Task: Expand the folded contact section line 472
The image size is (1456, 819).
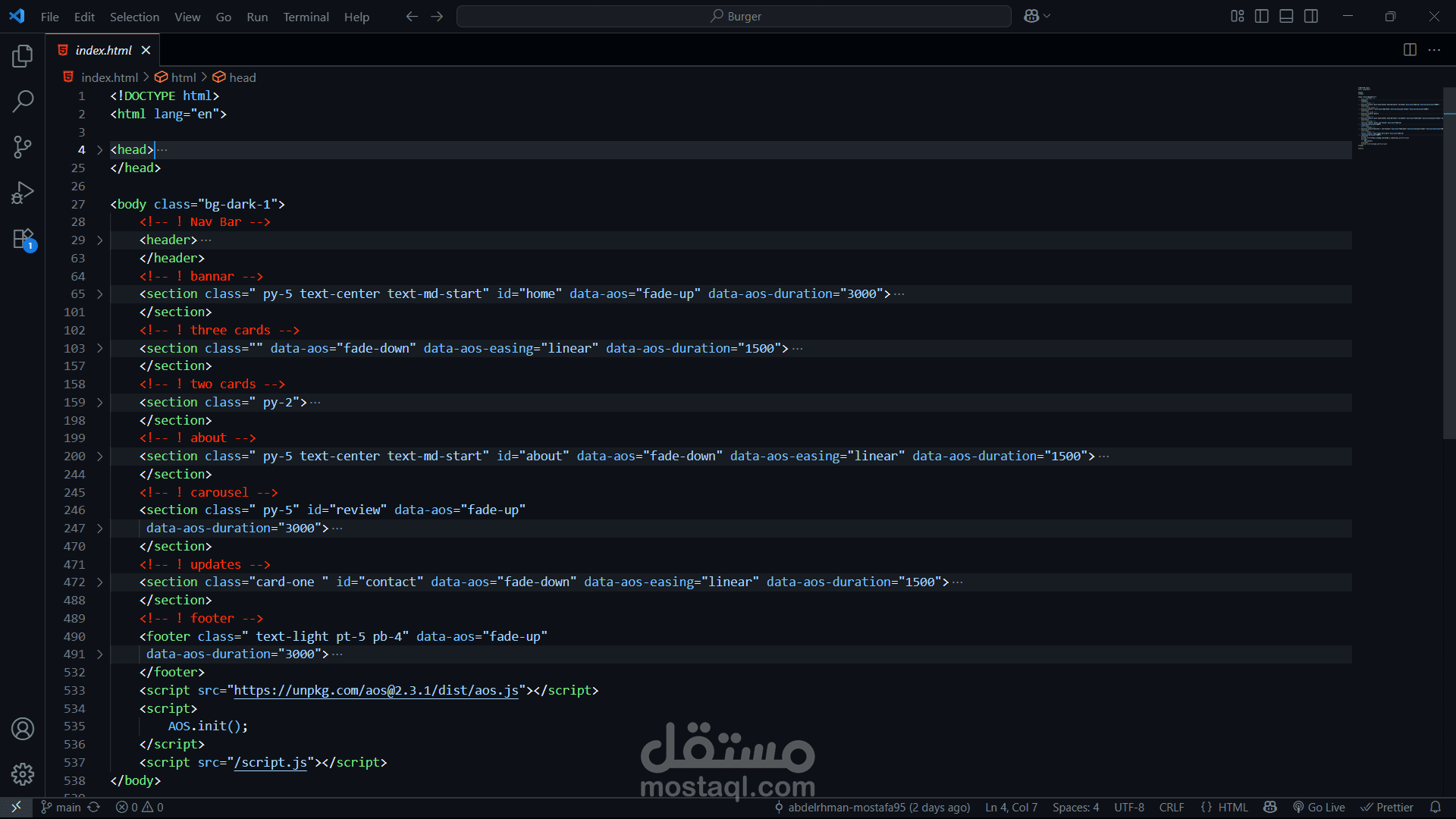Action: tap(99, 582)
